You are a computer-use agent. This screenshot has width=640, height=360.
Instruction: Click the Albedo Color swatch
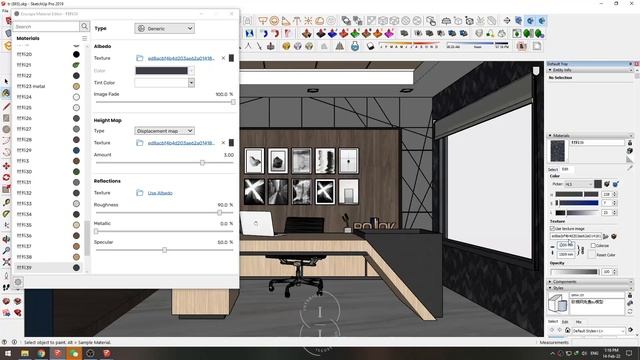[162, 71]
